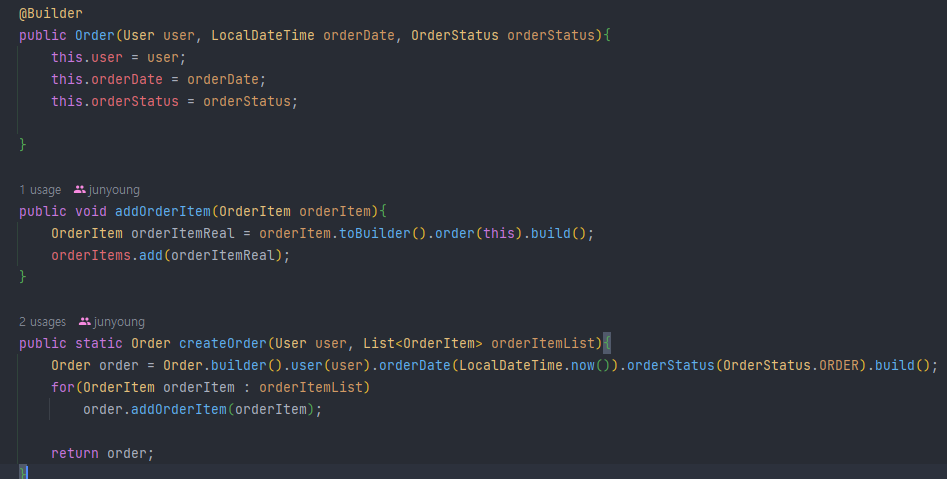Open the "2 usages" code lens hint
Image resolution: width=947 pixels, height=479 pixels.
[42, 321]
